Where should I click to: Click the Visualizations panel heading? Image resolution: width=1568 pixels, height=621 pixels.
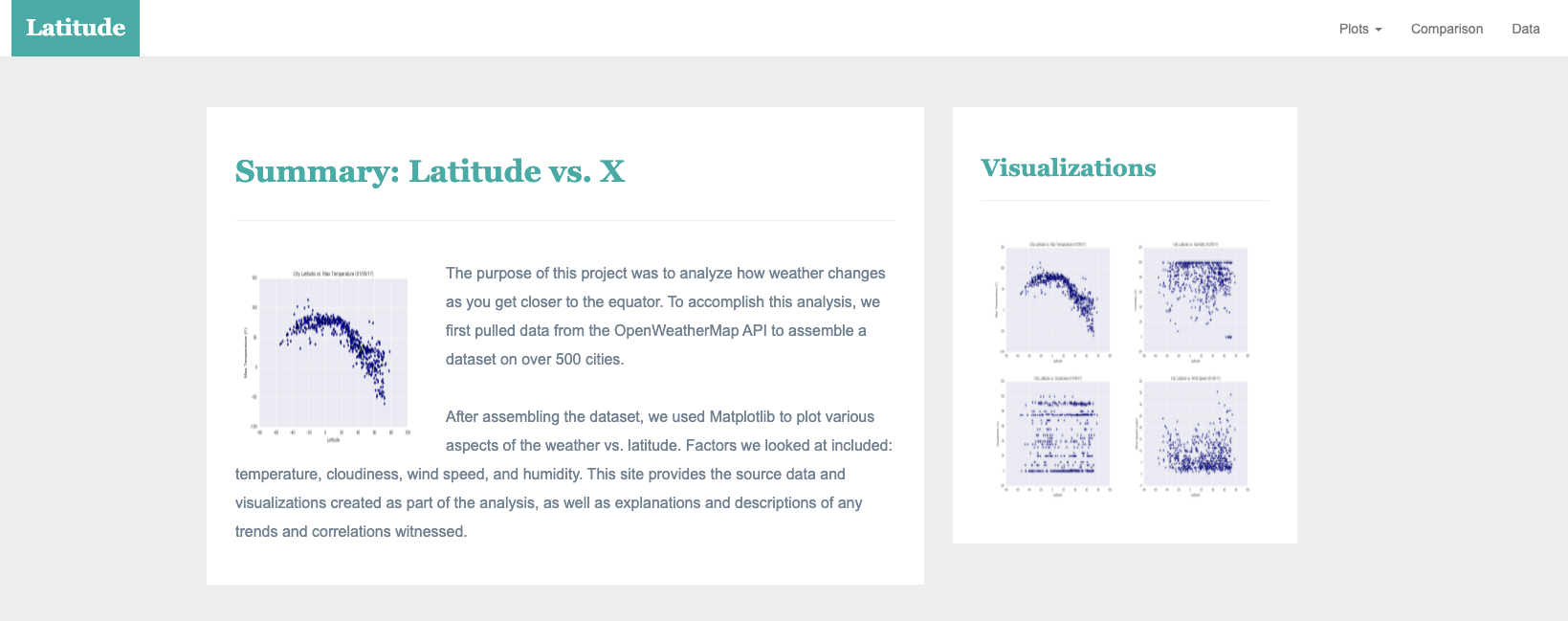pos(1069,167)
